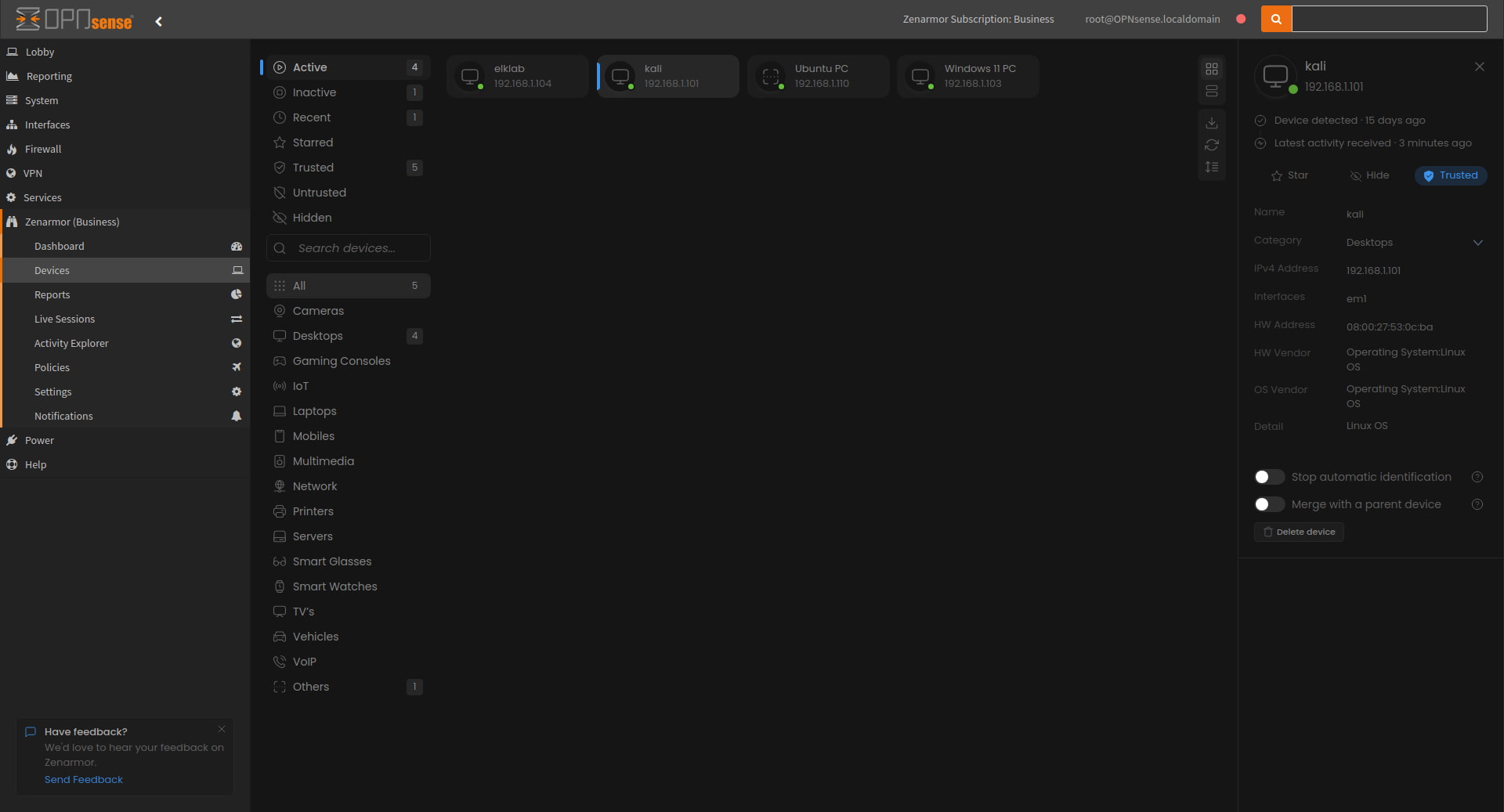Select the kali device card

[667, 76]
